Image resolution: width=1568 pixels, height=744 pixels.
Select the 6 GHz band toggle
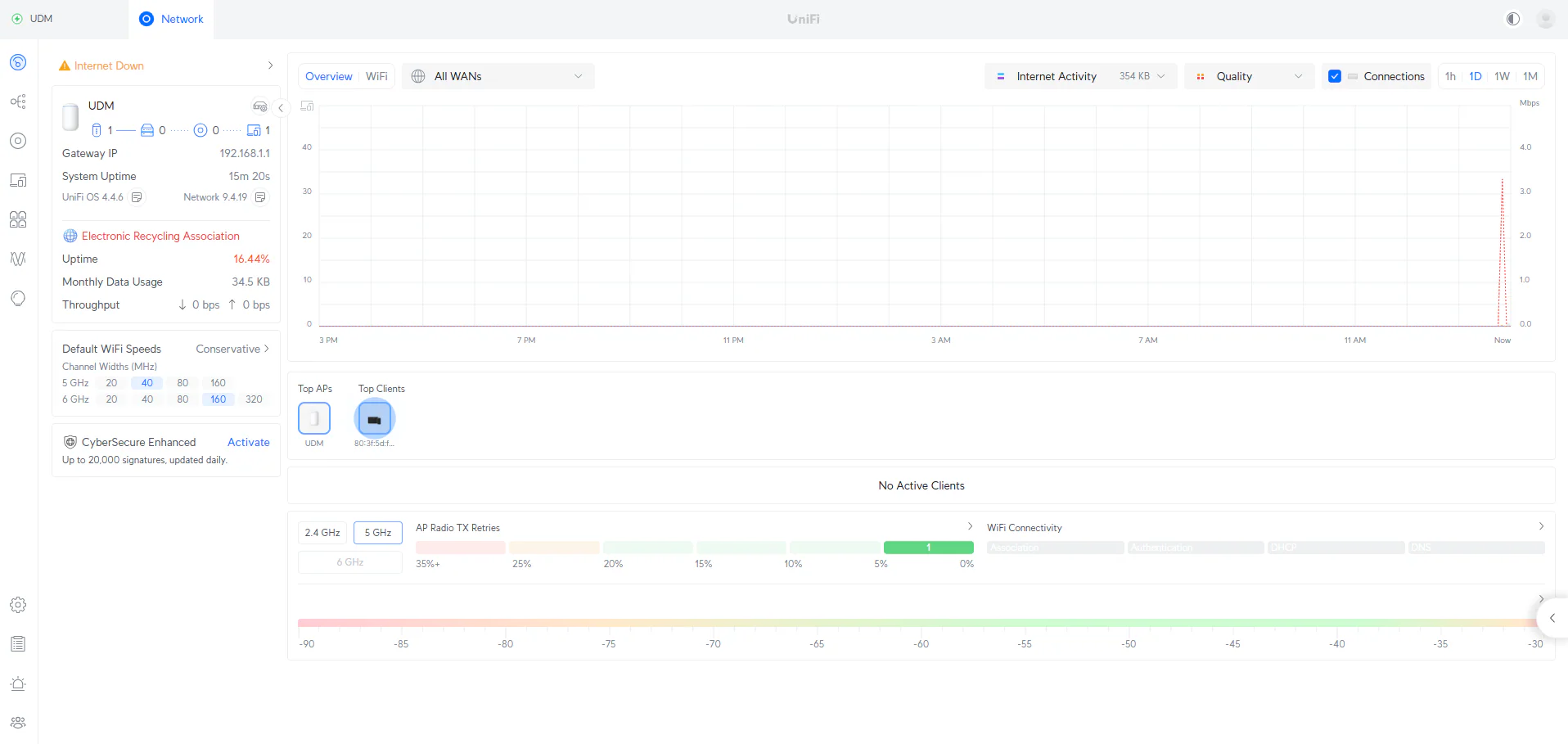pyautogui.click(x=350, y=562)
